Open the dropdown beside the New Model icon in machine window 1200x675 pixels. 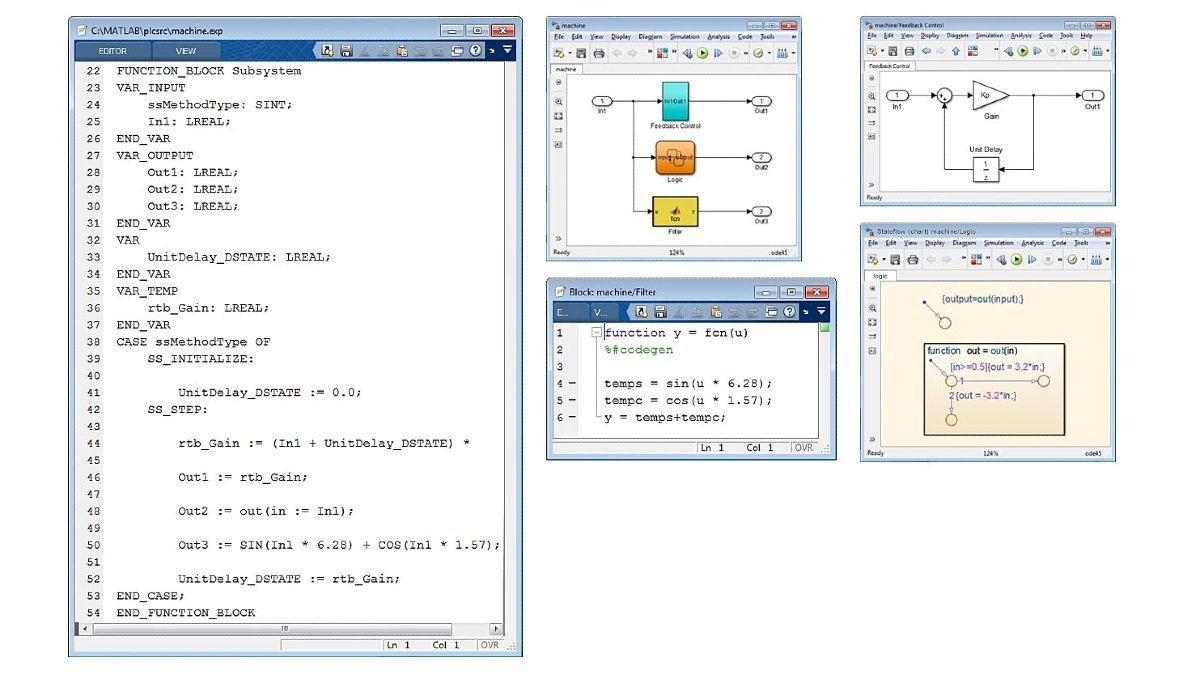[570, 53]
